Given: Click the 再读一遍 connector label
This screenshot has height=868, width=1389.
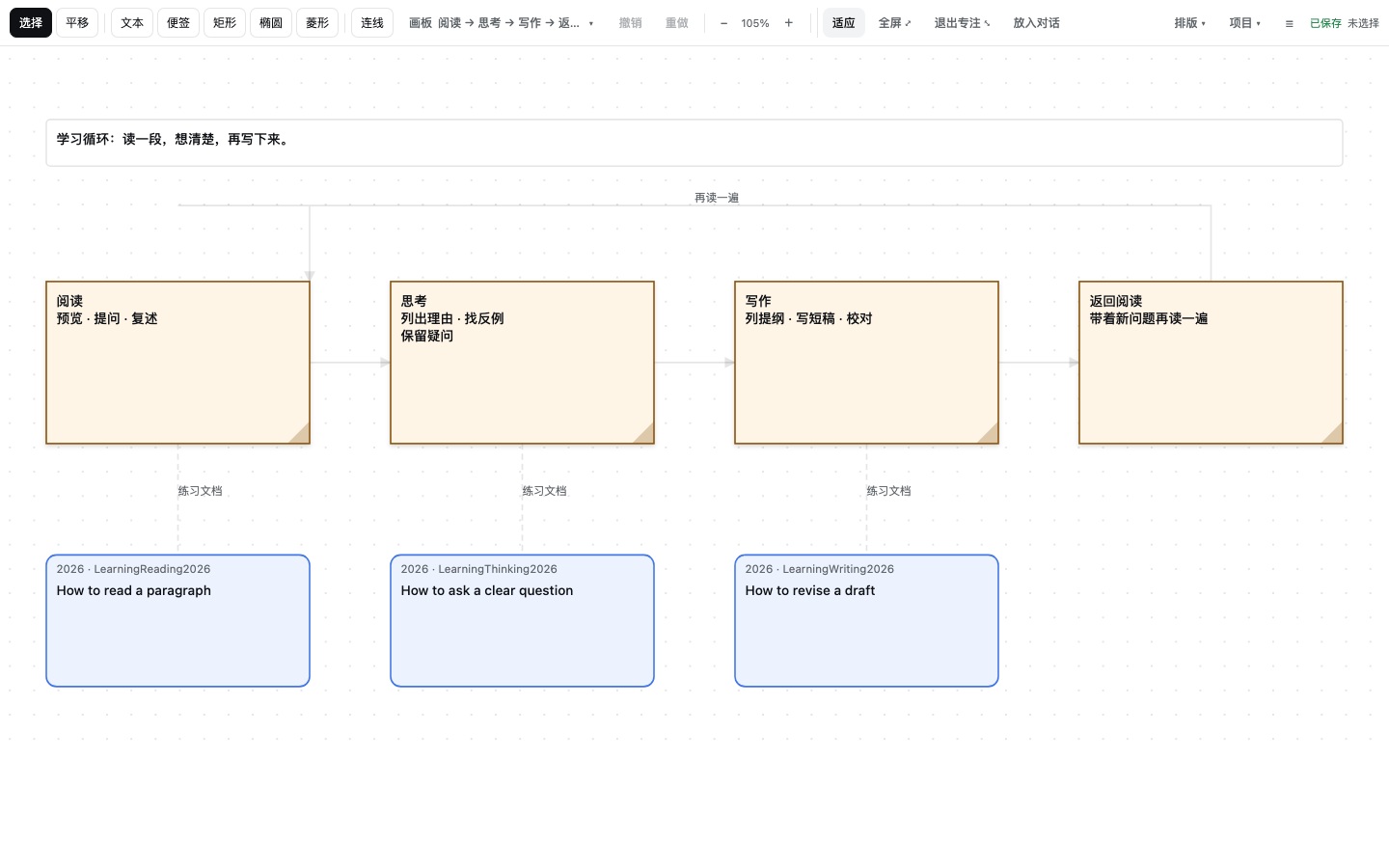Looking at the screenshot, I should [x=717, y=198].
